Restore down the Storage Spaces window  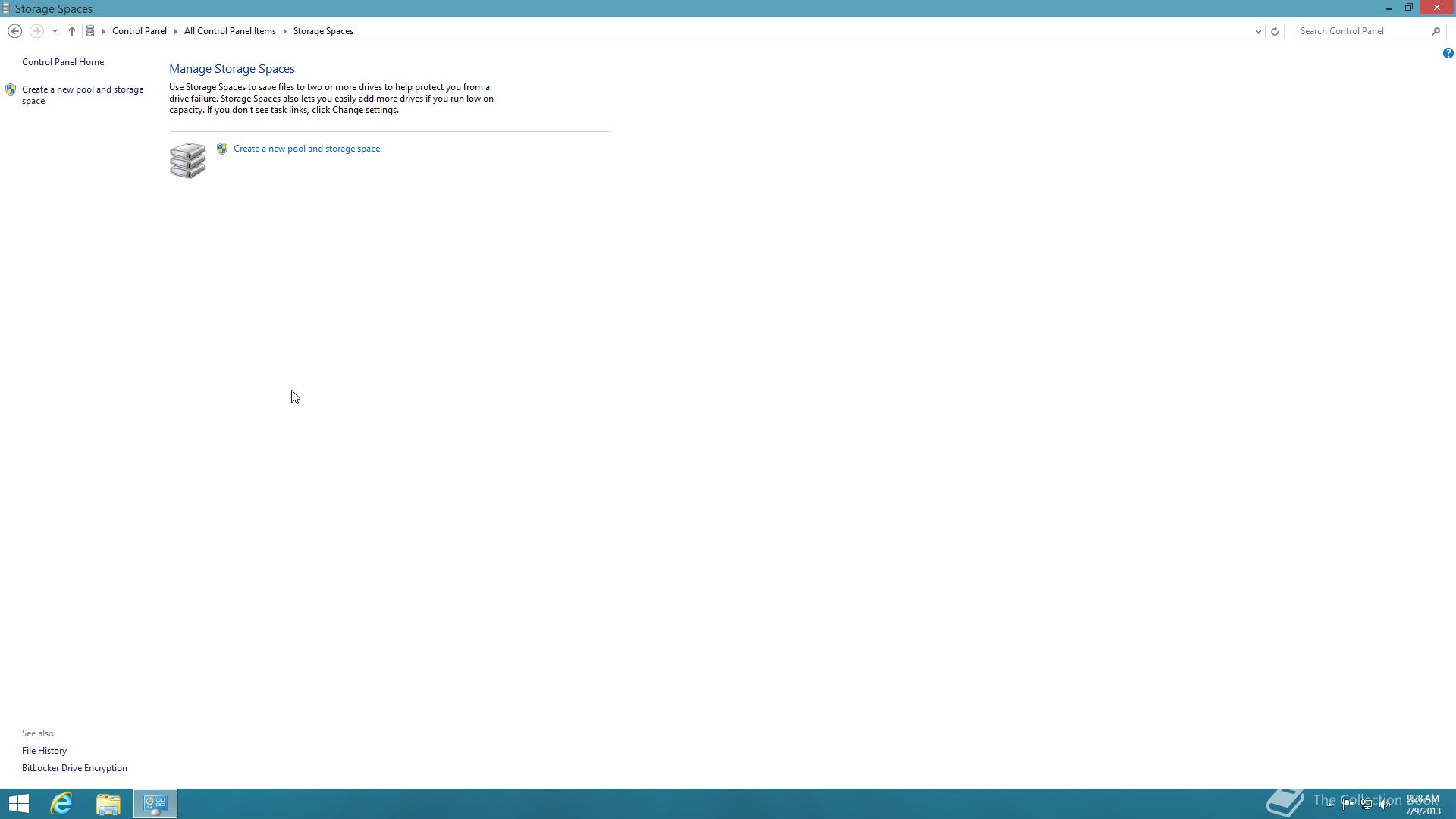tap(1409, 8)
